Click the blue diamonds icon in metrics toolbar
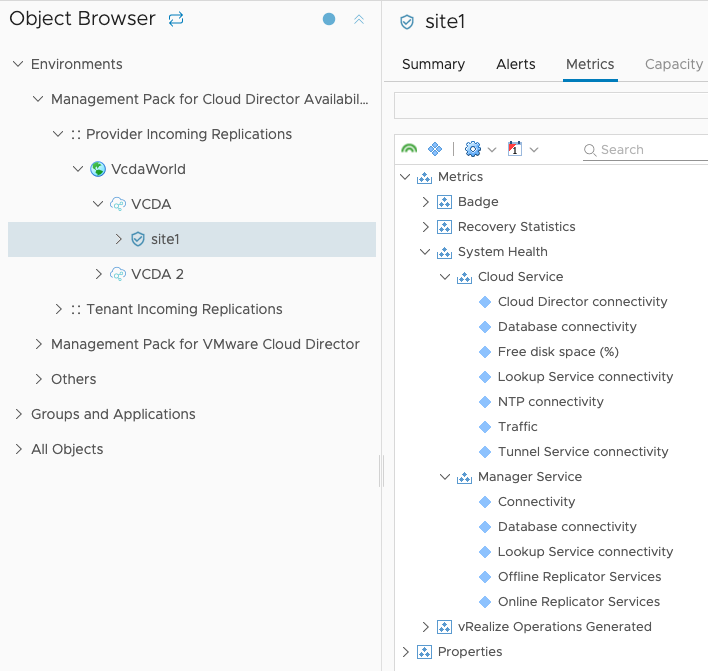This screenshot has height=671, width=708. pos(435,149)
